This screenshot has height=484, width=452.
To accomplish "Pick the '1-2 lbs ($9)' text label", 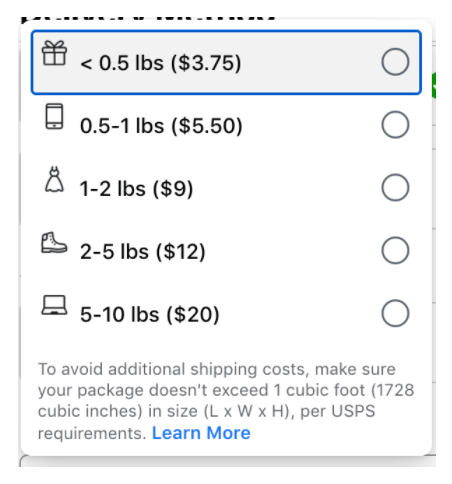I will pyautogui.click(x=136, y=189).
